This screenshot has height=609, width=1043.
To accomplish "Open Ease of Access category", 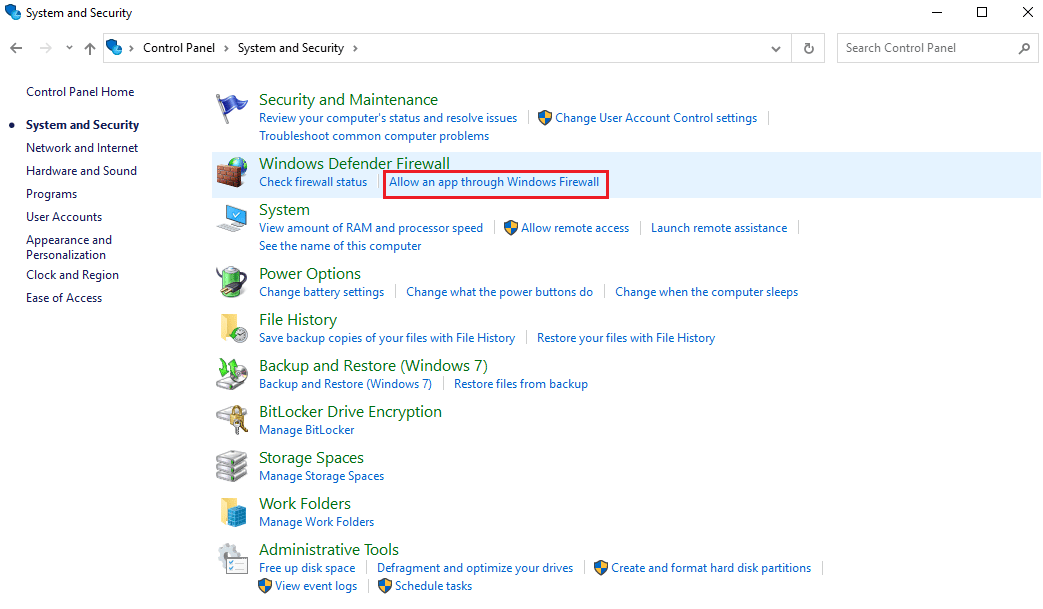I will [x=64, y=298].
